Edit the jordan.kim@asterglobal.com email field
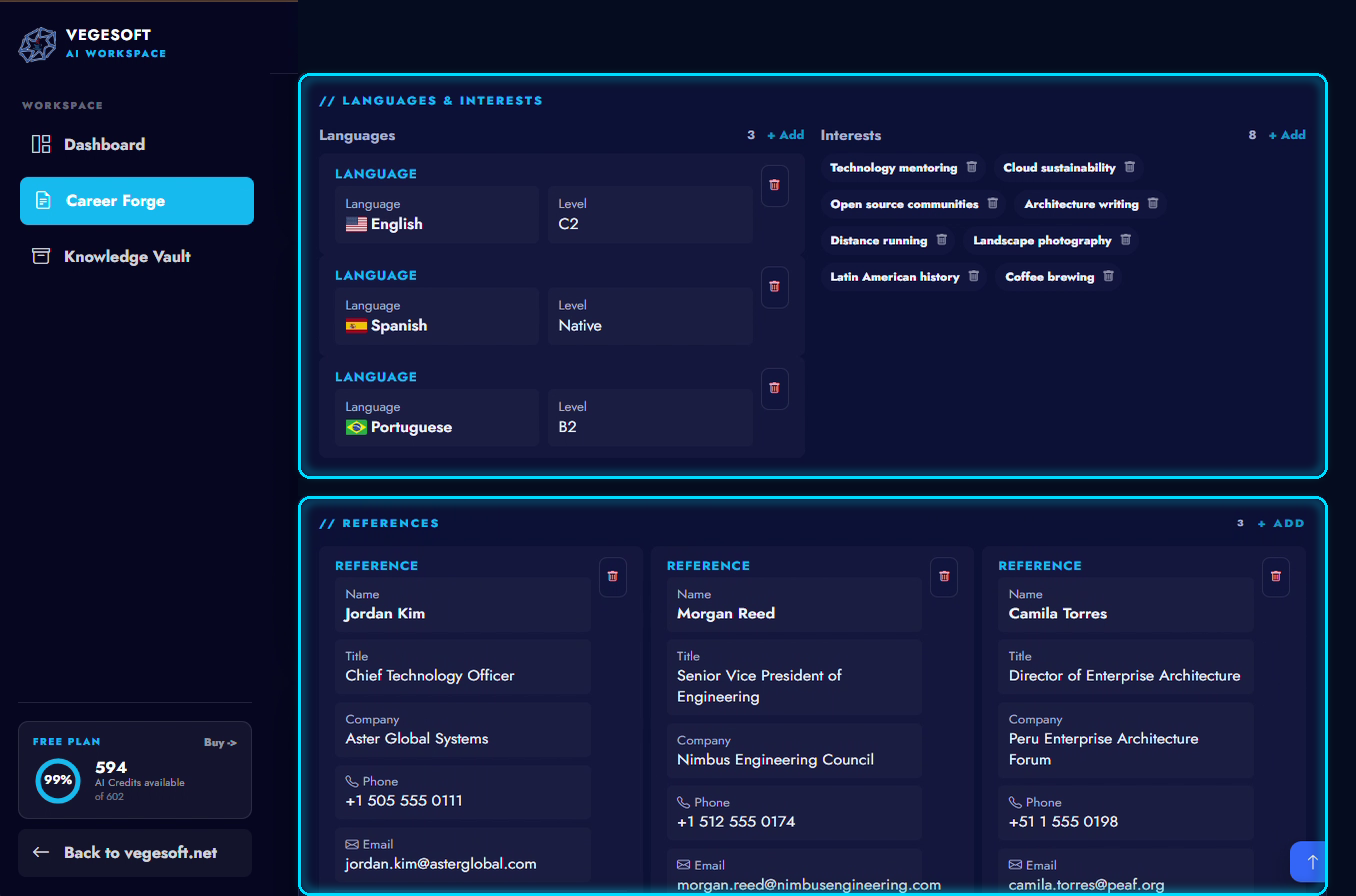This screenshot has width=1356, height=896. click(x=463, y=855)
